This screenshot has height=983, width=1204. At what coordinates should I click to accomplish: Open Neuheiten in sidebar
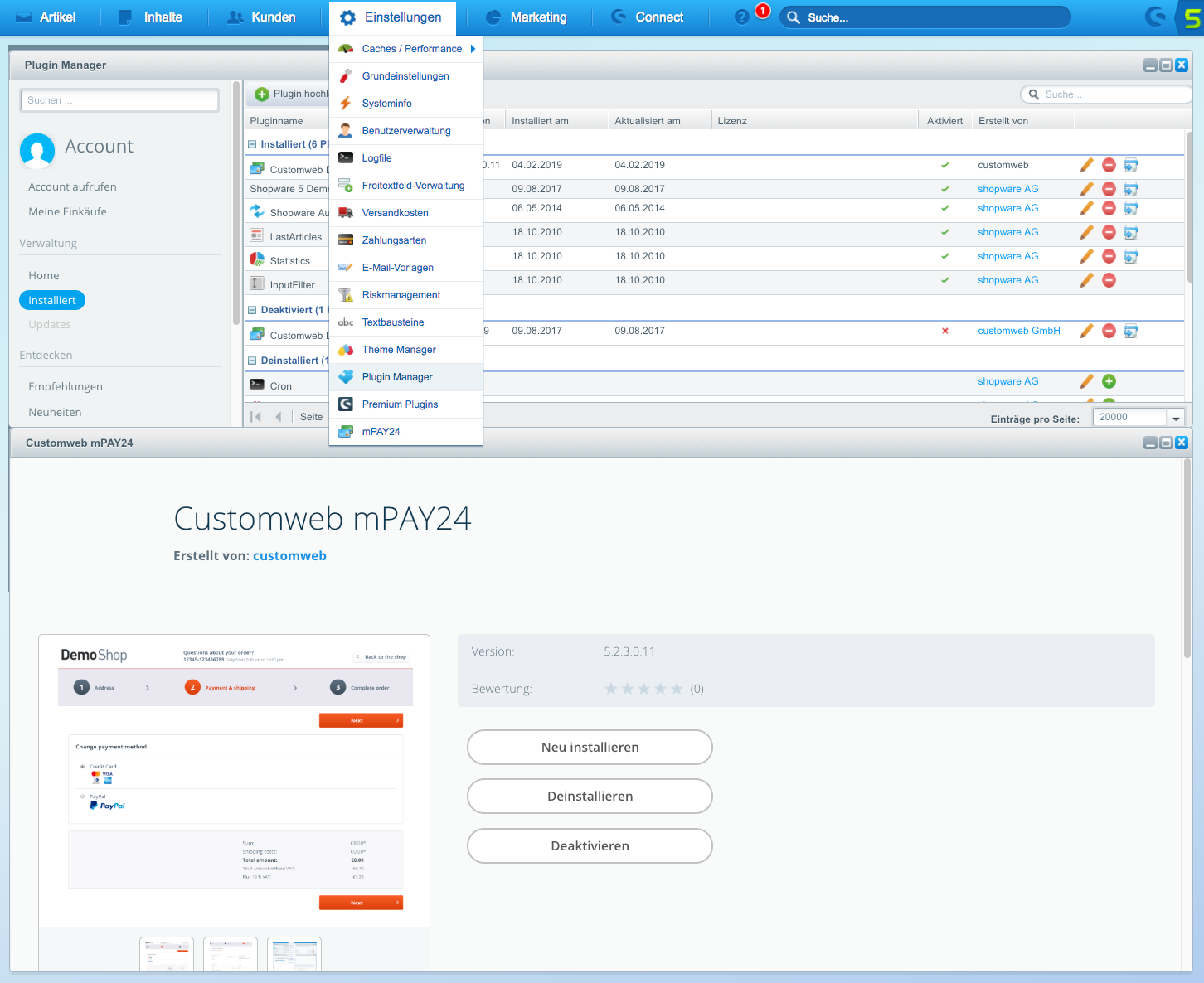55,412
